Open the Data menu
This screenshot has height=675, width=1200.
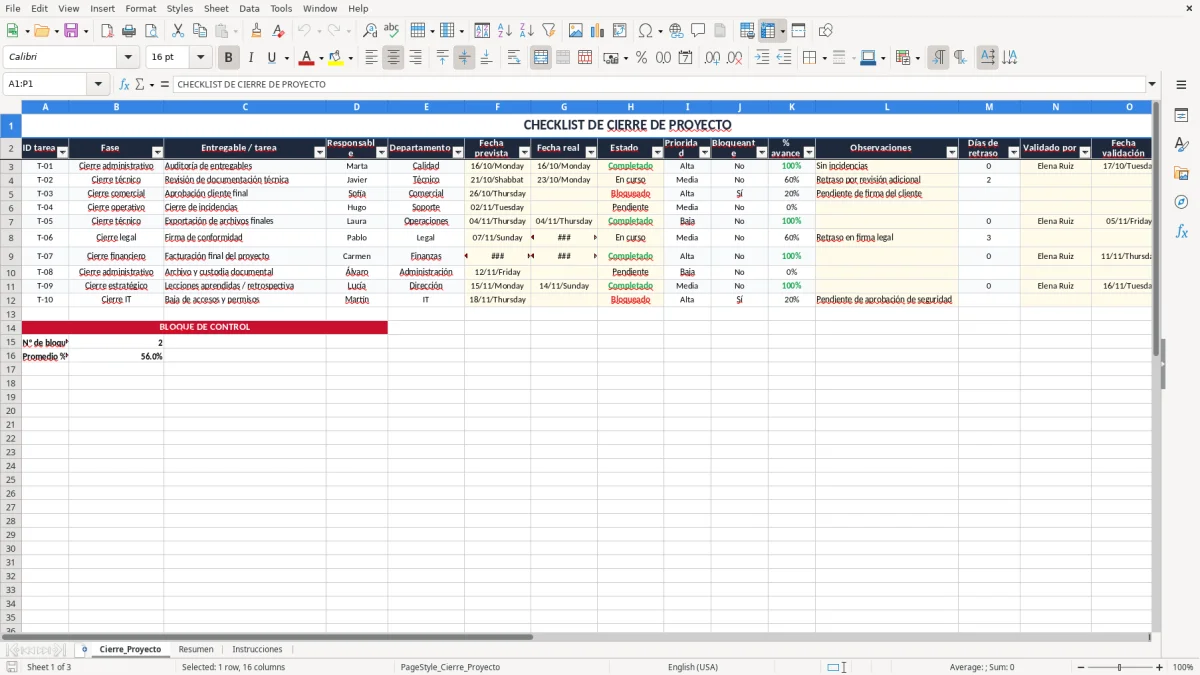pyautogui.click(x=249, y=8)
